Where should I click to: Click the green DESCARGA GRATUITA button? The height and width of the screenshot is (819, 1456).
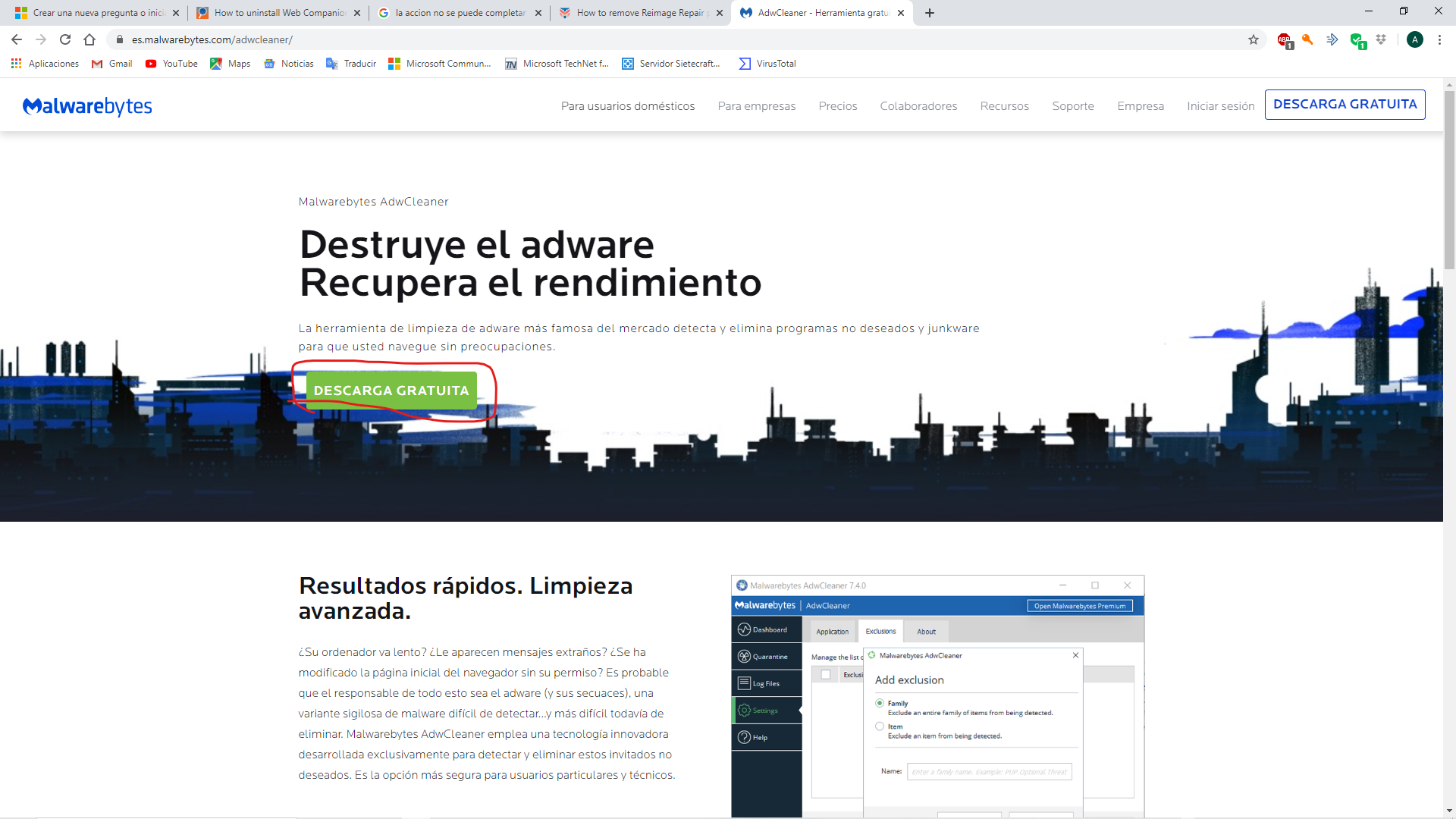(x=391, y=391)
